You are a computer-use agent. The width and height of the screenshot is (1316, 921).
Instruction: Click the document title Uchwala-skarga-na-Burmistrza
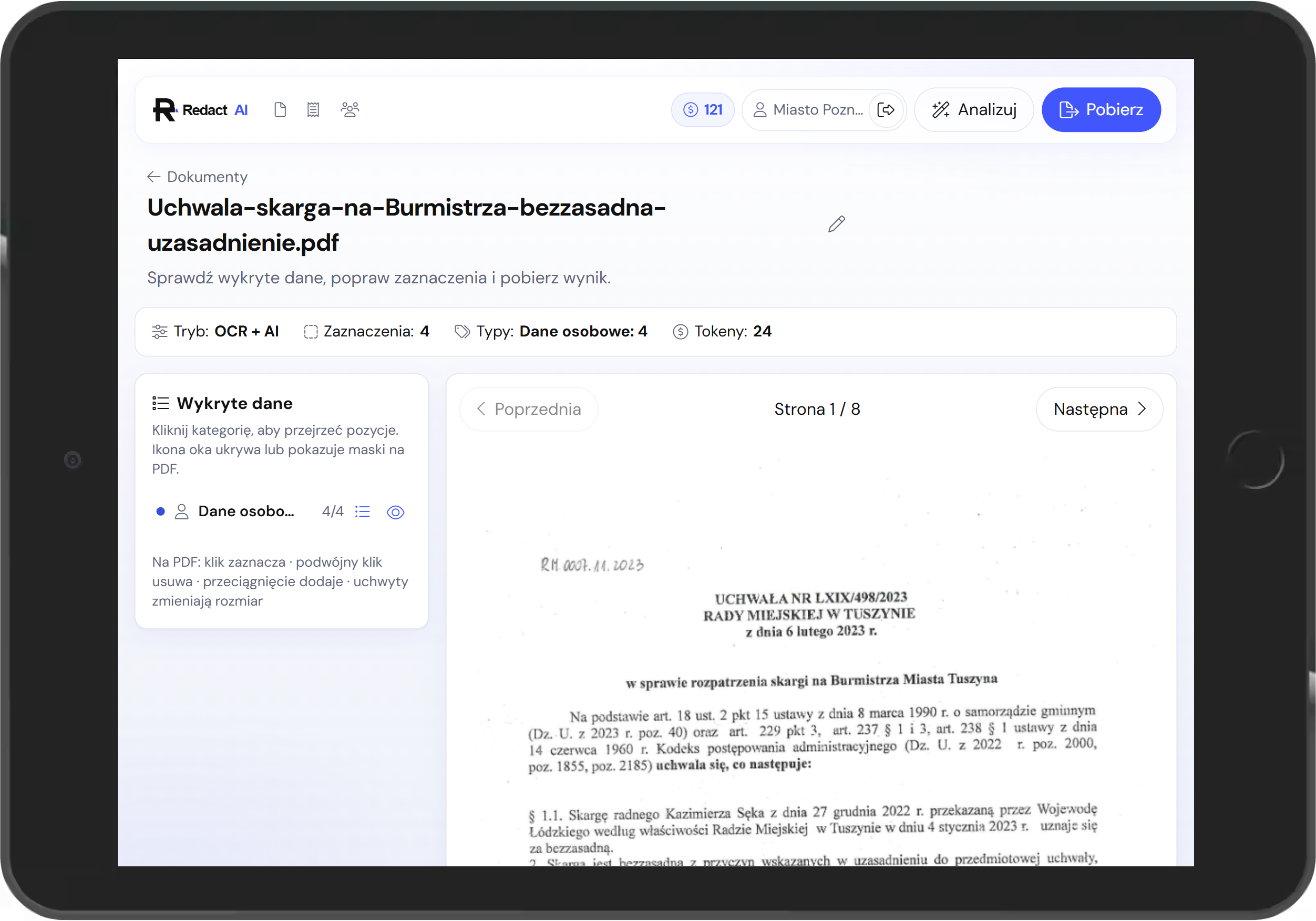click(406, 225)
